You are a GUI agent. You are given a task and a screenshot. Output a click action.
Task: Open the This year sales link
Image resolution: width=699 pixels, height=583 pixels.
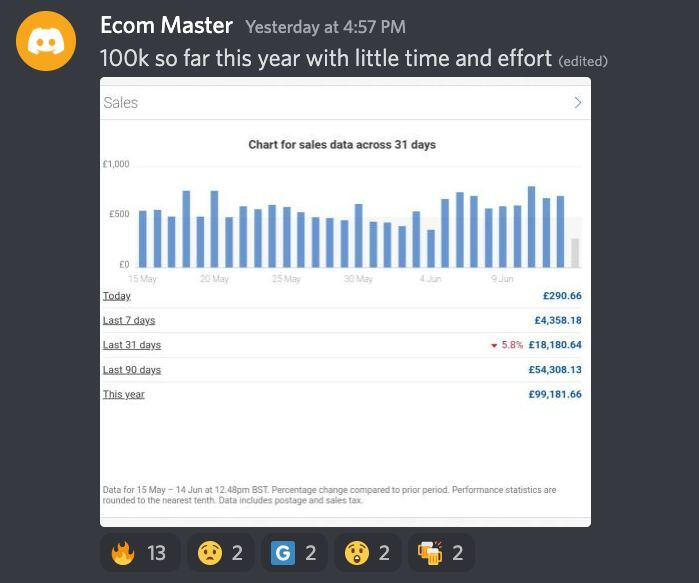click(x=124, y=395)
